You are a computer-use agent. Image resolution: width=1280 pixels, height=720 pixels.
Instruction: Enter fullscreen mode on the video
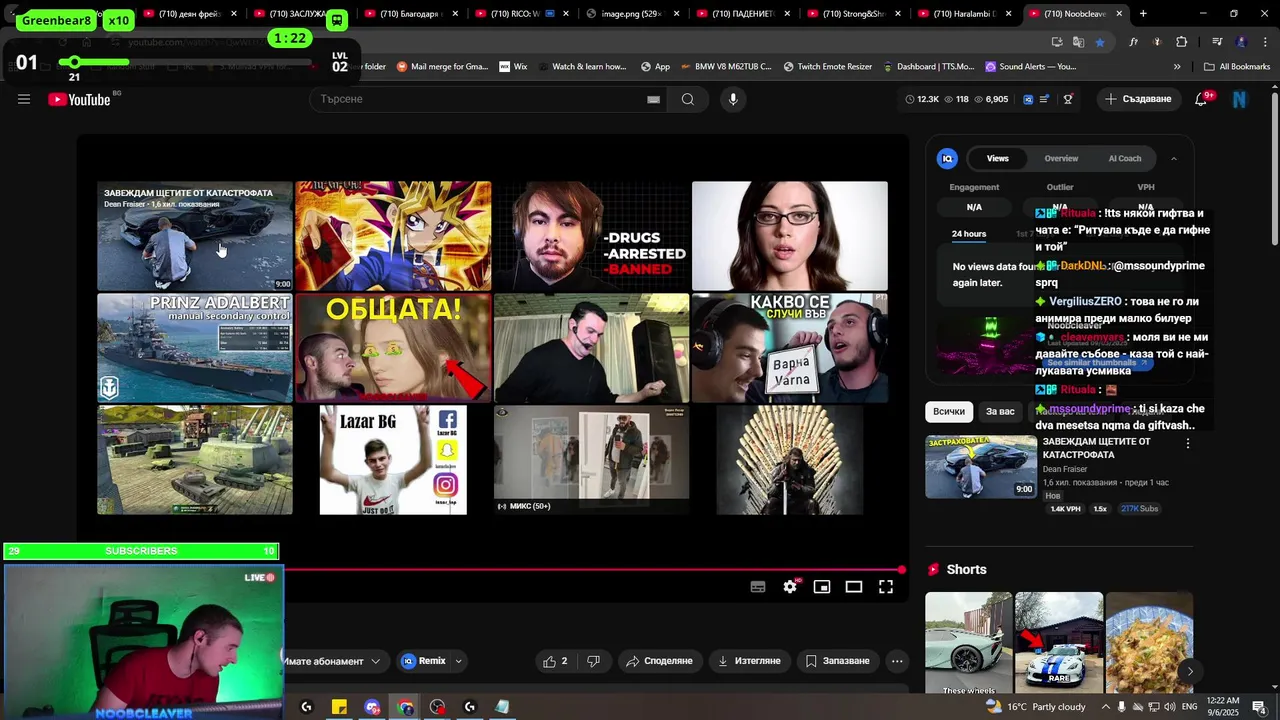(886, 587)
